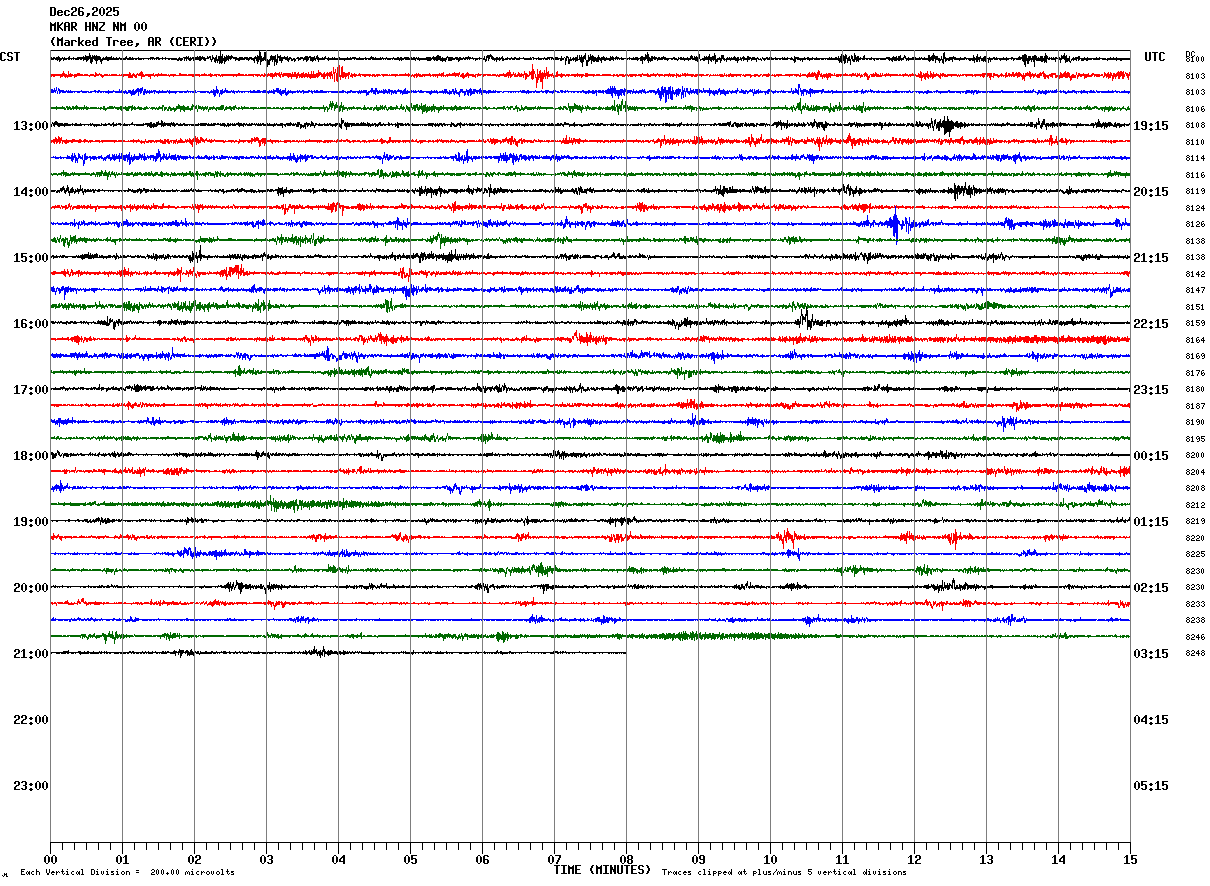
Task: Click minute 05 on the time axis
Action: (410, 859)
